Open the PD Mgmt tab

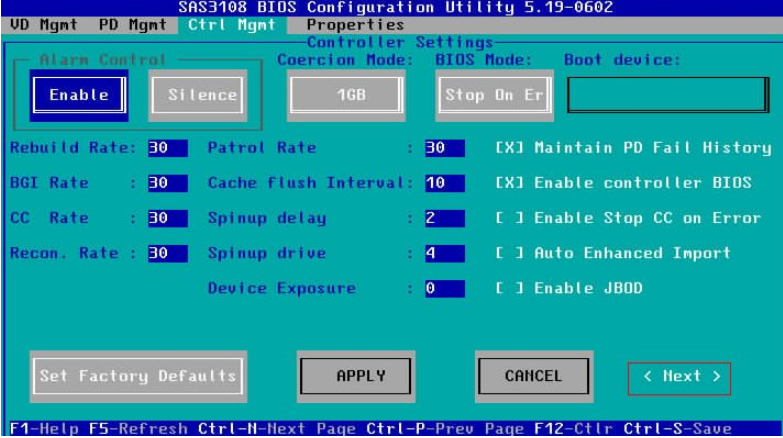click(x=132, y=25)
